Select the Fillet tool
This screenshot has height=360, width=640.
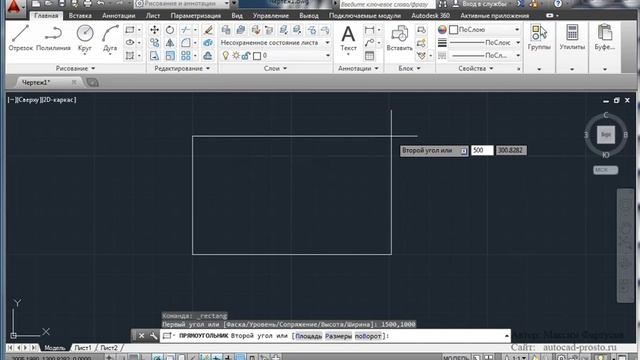tap(186, 42)
